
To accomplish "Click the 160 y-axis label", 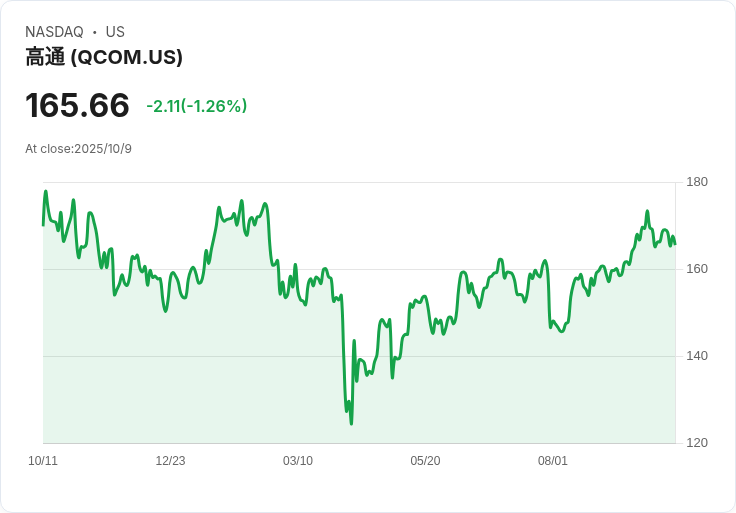I will [697, 269].
